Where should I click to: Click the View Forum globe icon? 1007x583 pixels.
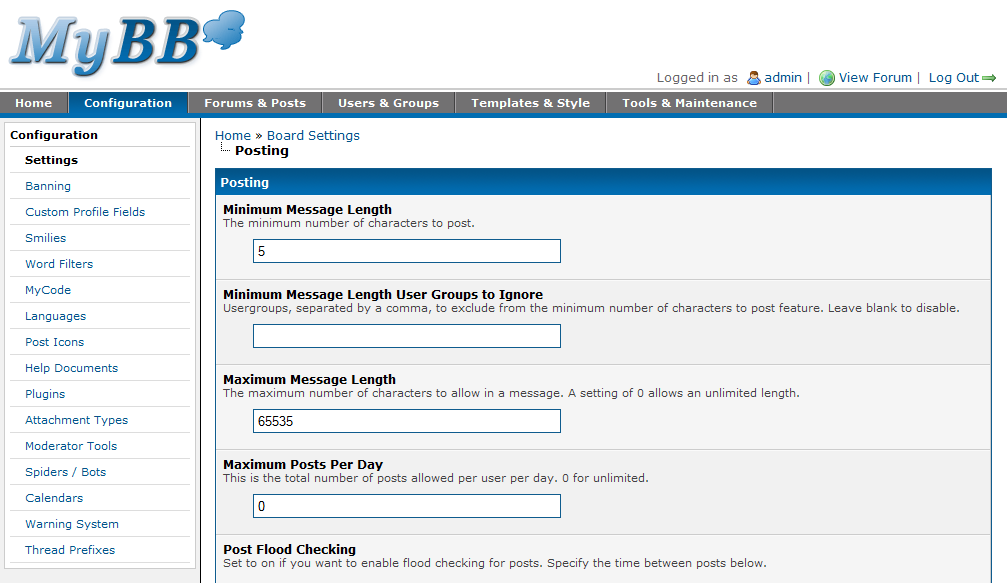click(x=827, y=78)
